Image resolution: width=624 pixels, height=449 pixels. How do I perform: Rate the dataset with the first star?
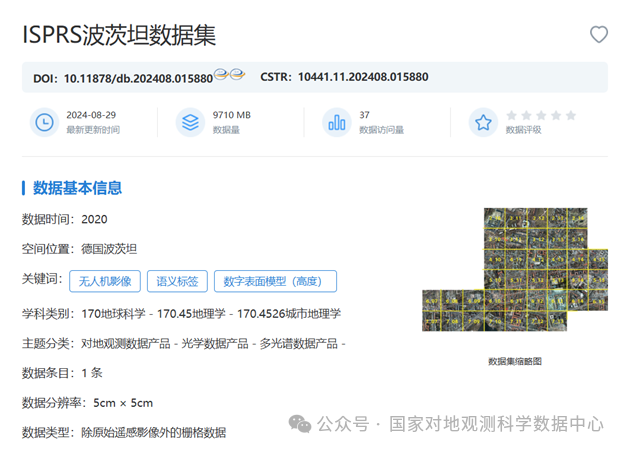(511, 115)
